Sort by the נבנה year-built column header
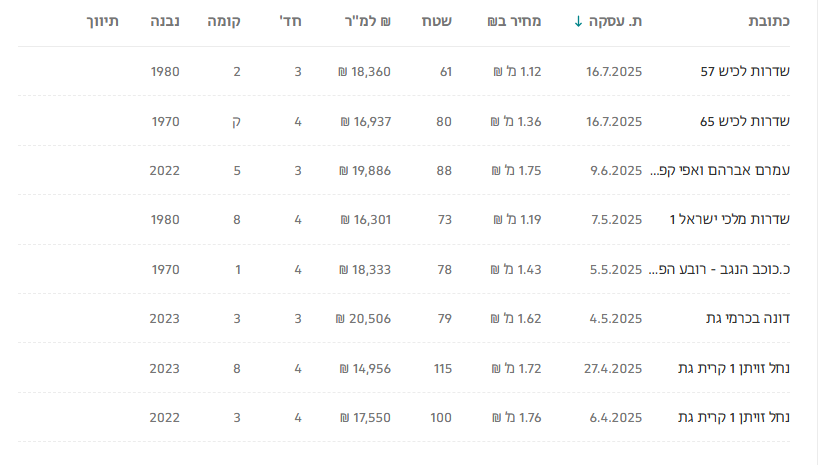The image size is (820, 465). tap(165, 21)
